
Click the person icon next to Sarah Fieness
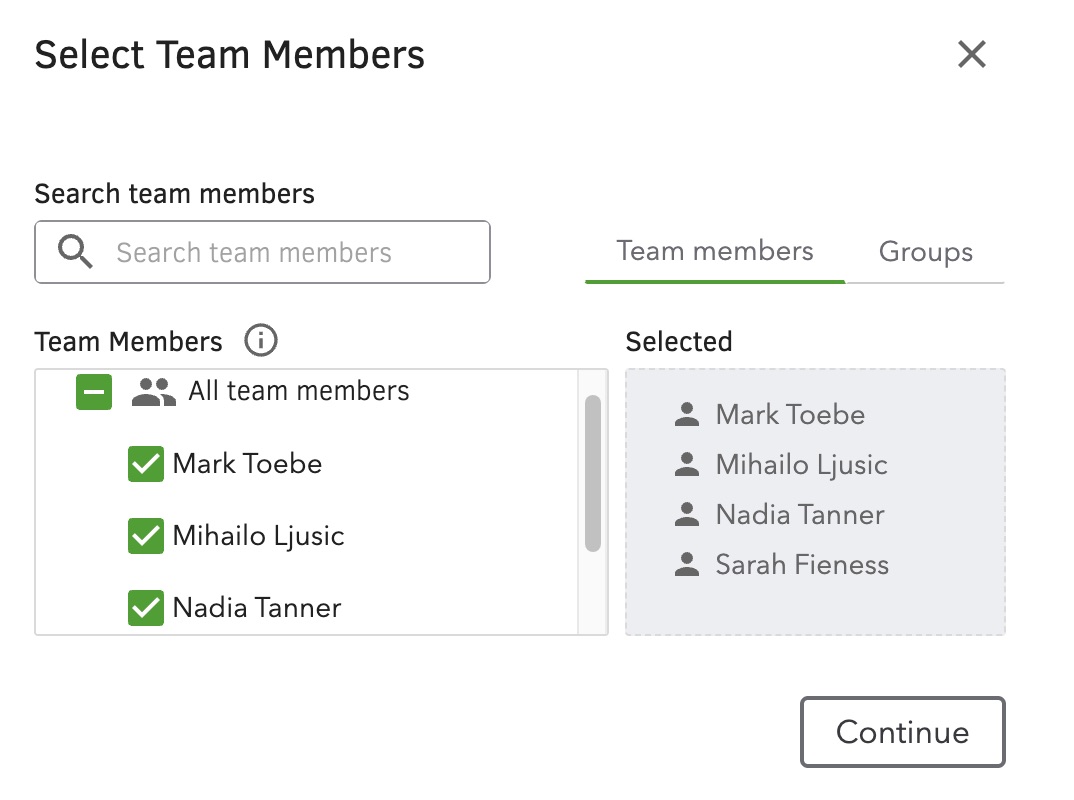click(687, 564)
